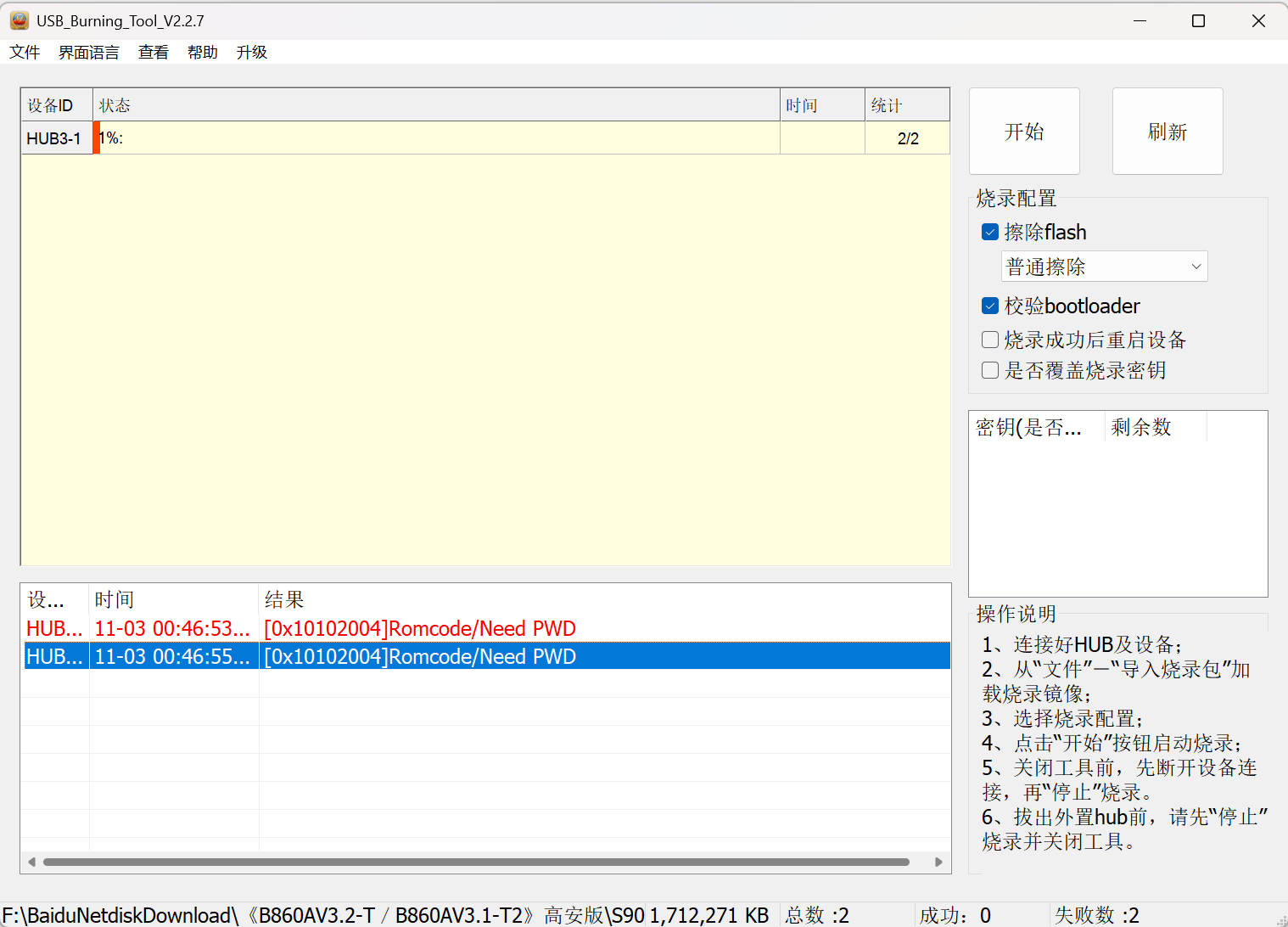Open the 帮助 menu

pos(203,53)
